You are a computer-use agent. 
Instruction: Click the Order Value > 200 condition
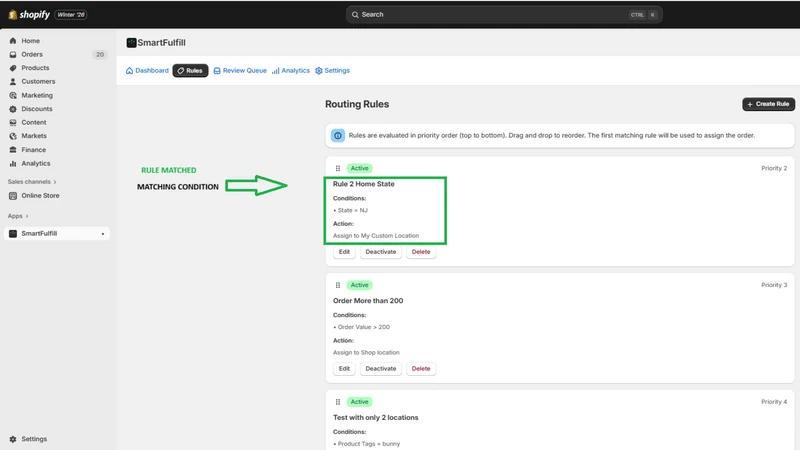pos(362,327)
